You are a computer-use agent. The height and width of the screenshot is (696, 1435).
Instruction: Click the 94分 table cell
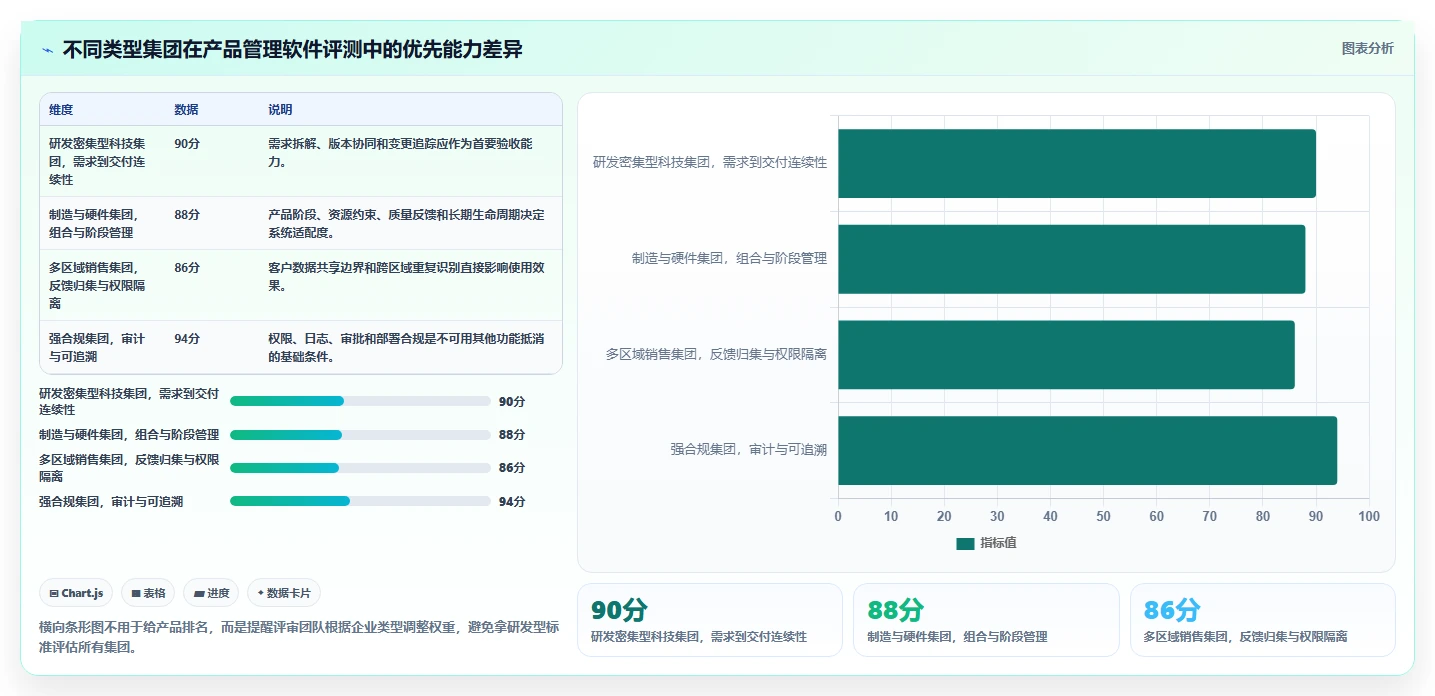(x=187, y=339)
